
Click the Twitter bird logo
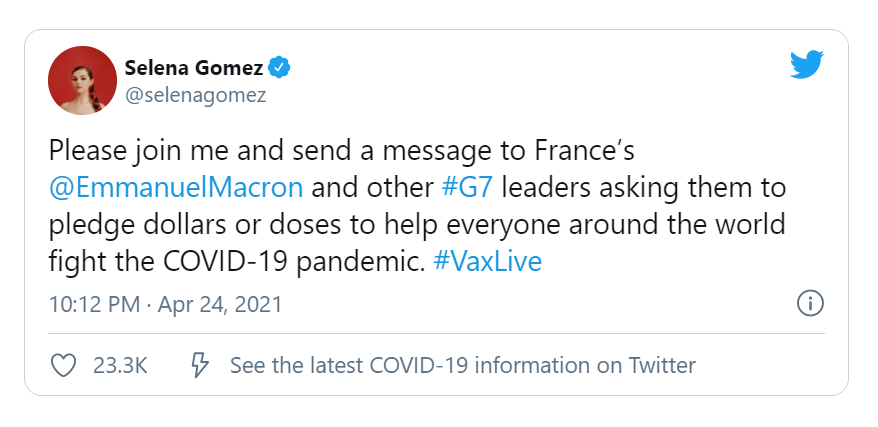pyautogui.click(x=806, y=65)
